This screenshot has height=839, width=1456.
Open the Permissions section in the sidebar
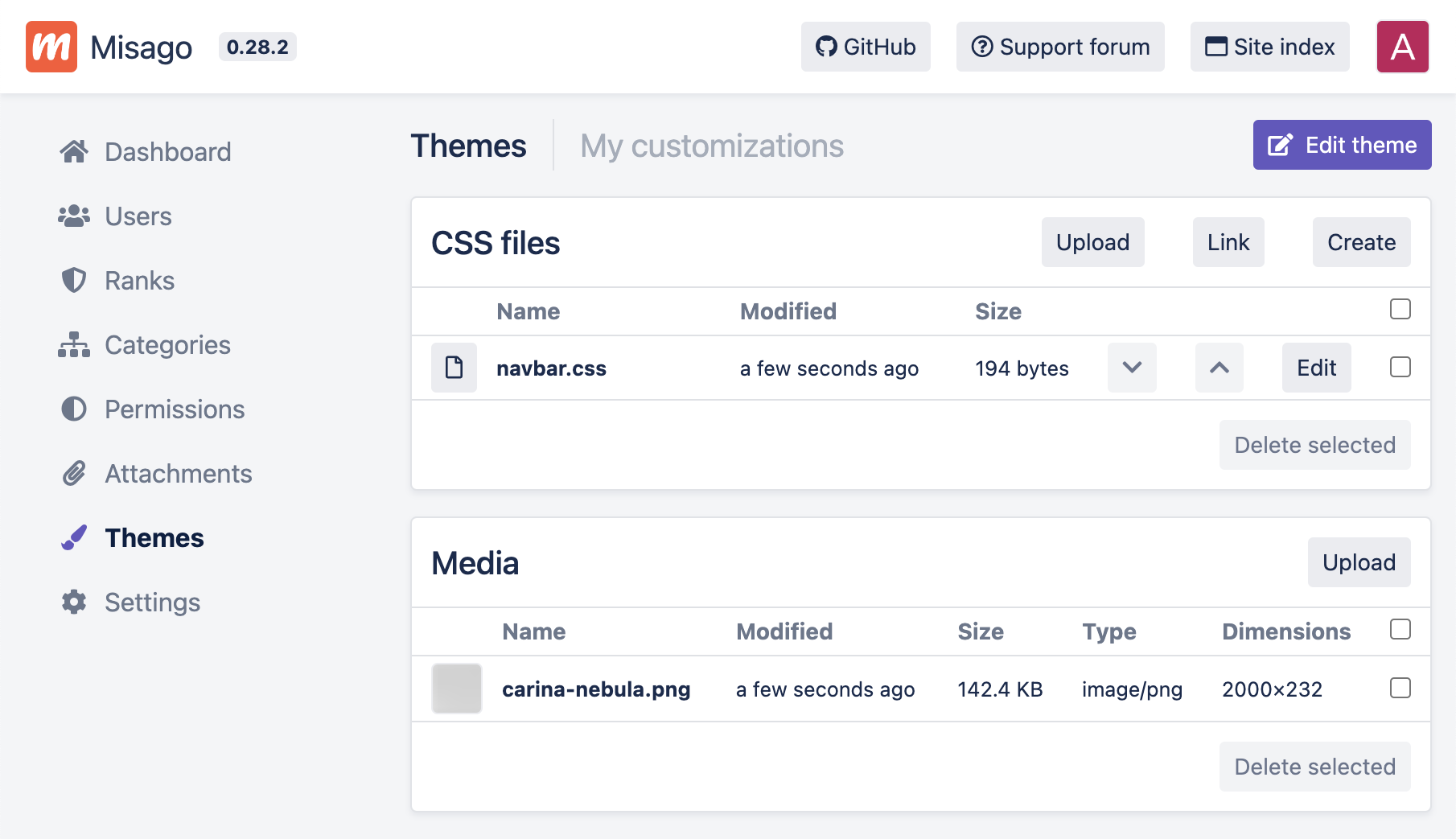(174, 409)
